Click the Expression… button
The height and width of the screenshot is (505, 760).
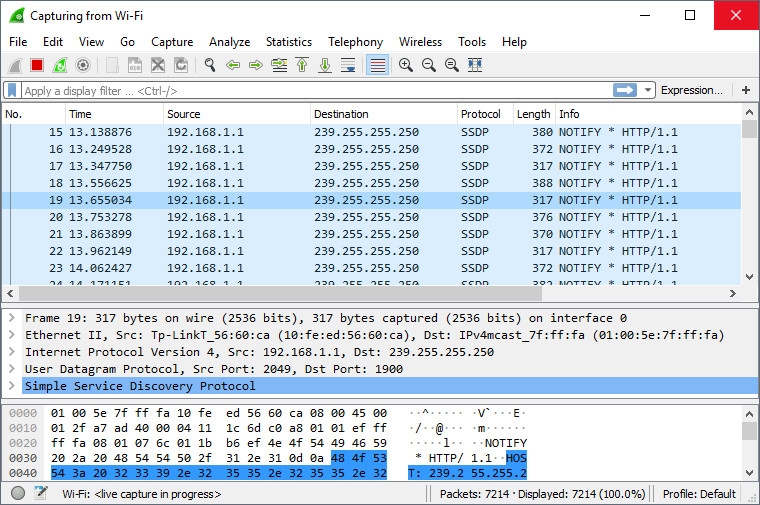tap(691, 90)
